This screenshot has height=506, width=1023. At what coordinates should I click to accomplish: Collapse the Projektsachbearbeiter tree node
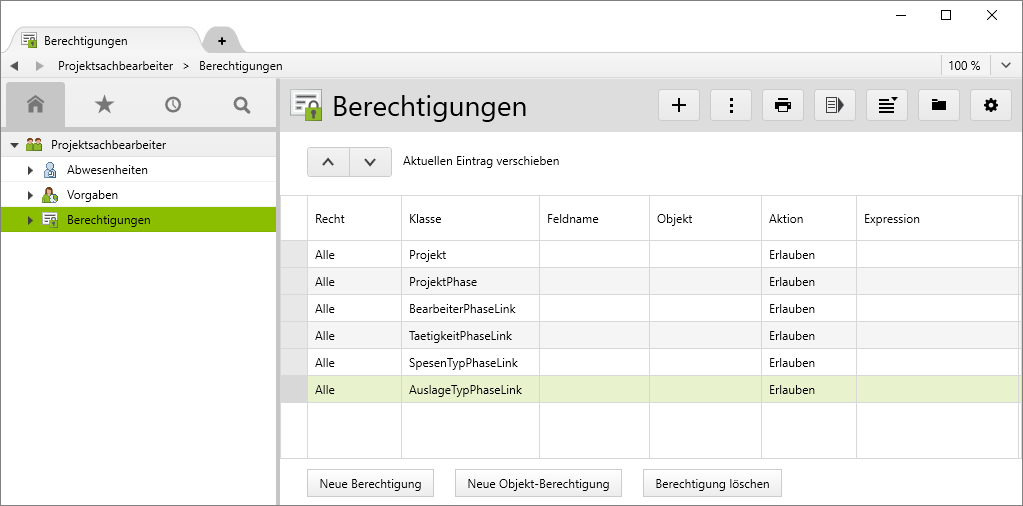click(x=14, y=145)
